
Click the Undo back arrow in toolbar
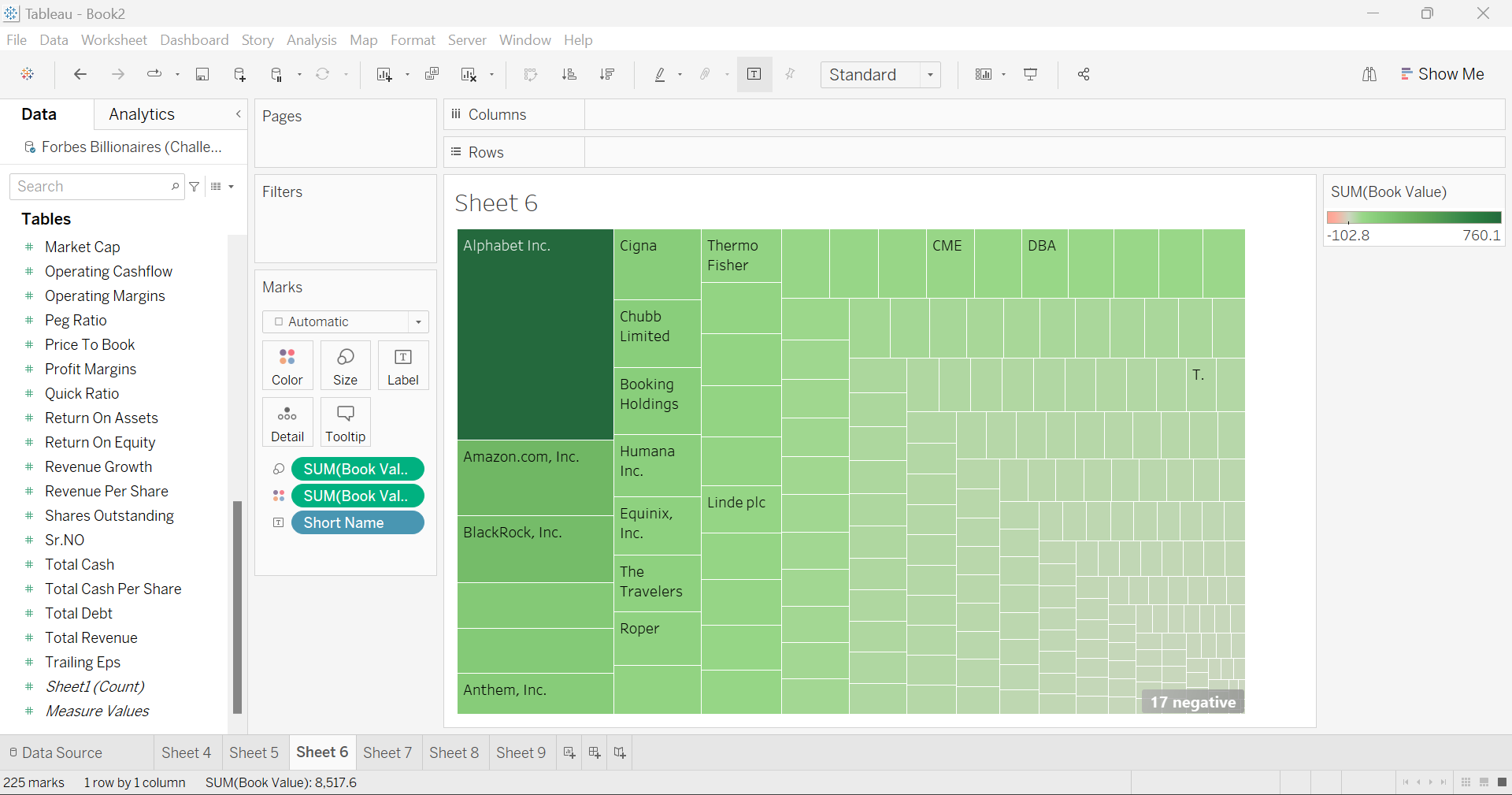(80, 74)
